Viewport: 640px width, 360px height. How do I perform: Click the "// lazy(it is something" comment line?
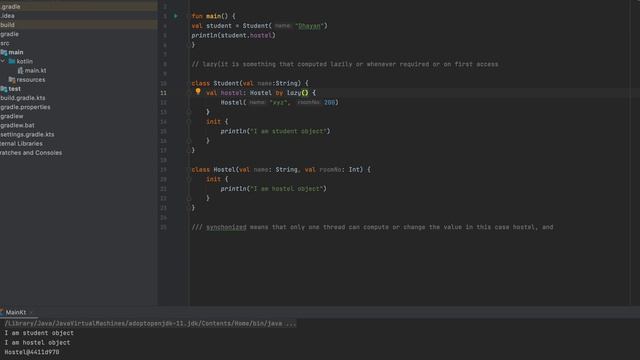[345, 64]
